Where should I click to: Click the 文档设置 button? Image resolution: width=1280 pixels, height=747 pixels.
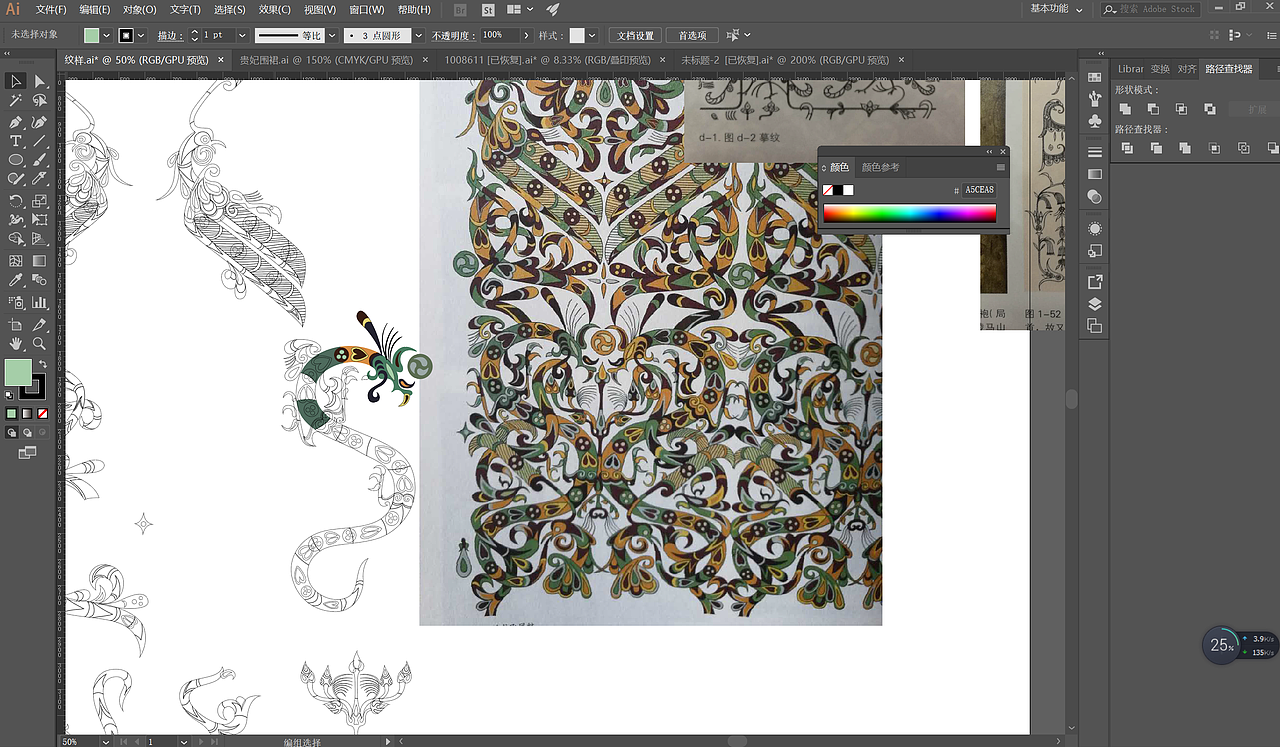[635, 35]
